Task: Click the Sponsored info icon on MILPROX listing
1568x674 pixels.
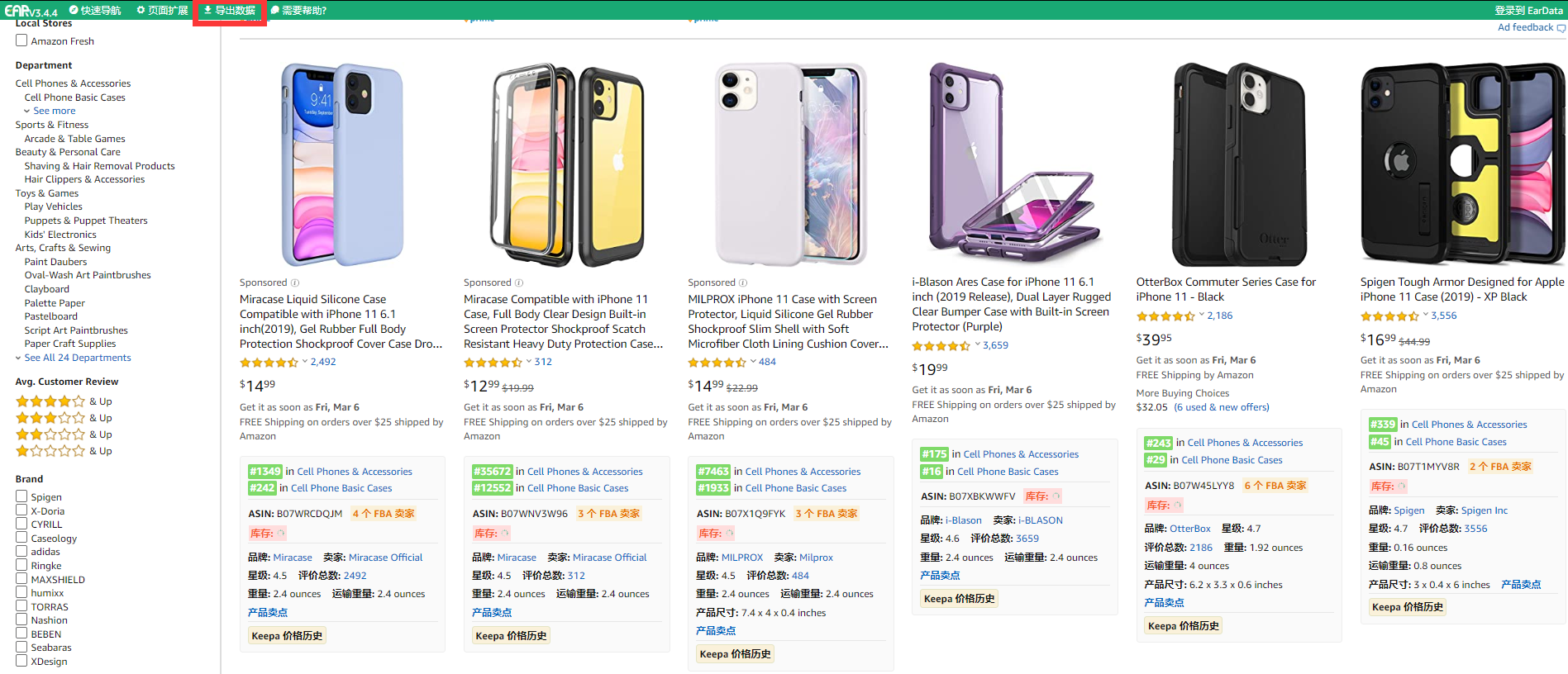Action: (x=743, y=282)
